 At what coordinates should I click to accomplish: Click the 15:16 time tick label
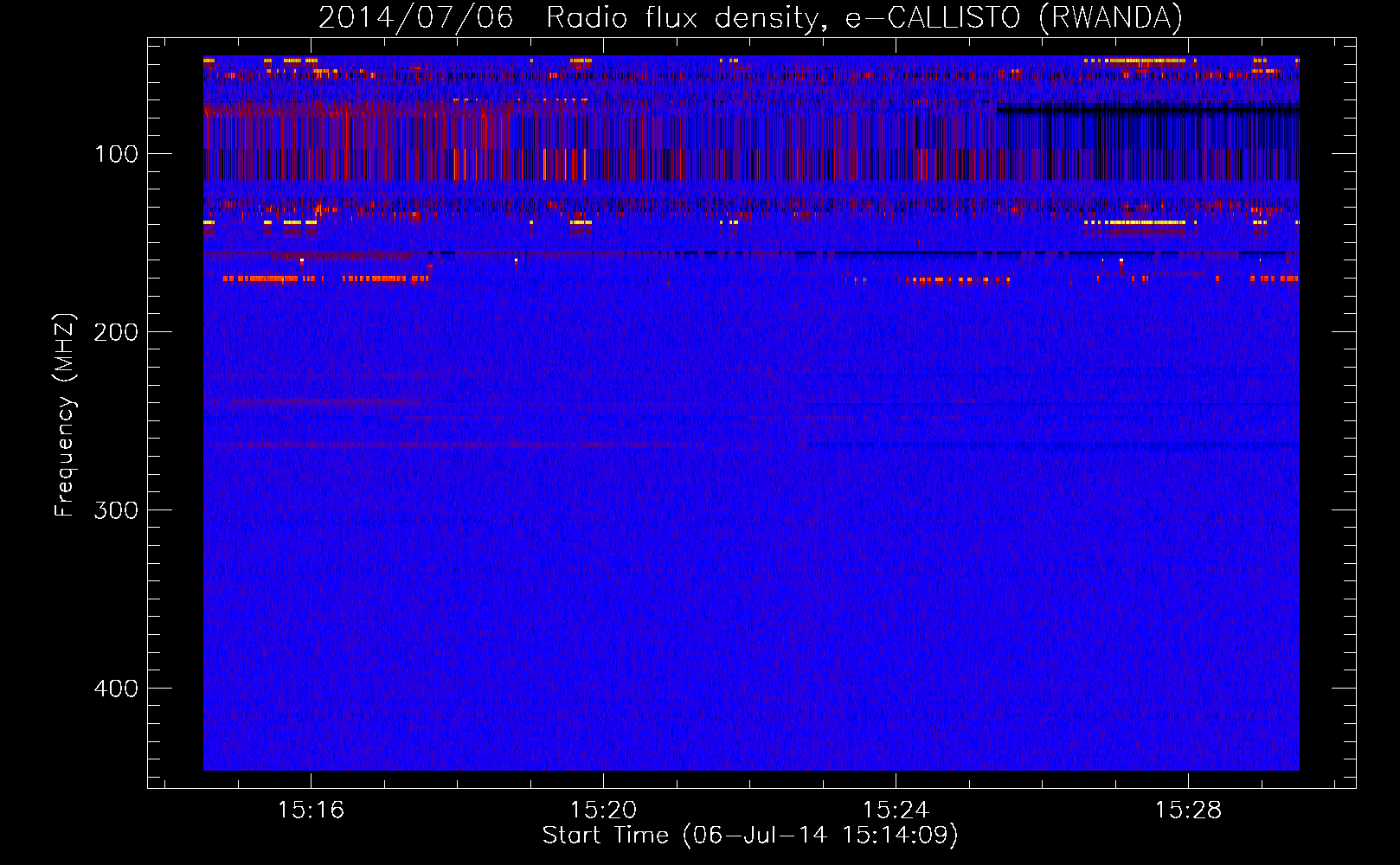point(311,810)
